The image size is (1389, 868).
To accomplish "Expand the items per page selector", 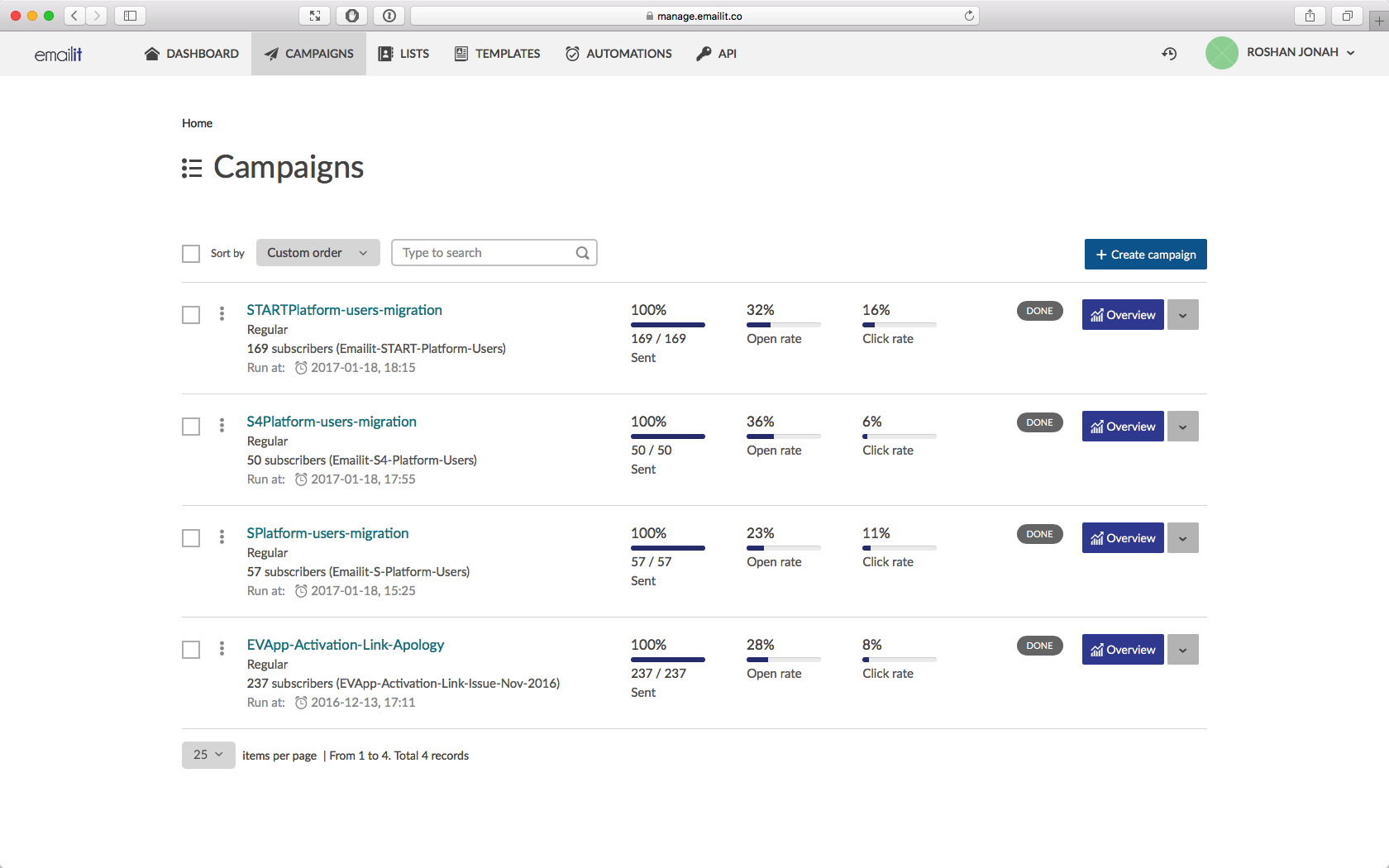I will point(208,755).
